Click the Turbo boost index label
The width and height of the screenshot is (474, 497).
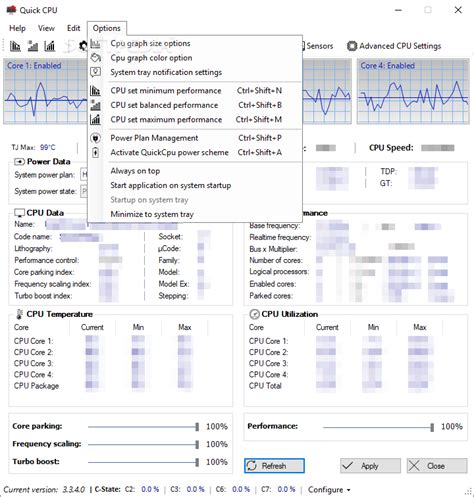click(43, 296)
